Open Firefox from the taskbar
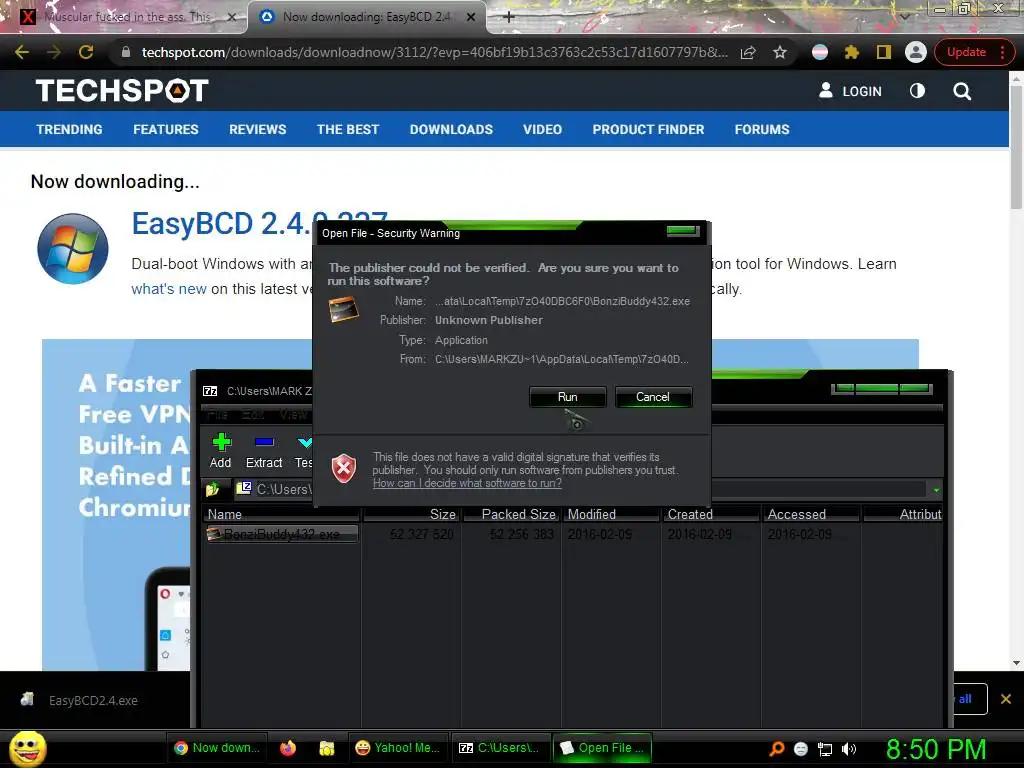Viewport: 1024px width, 768px height. coord(287,748)
